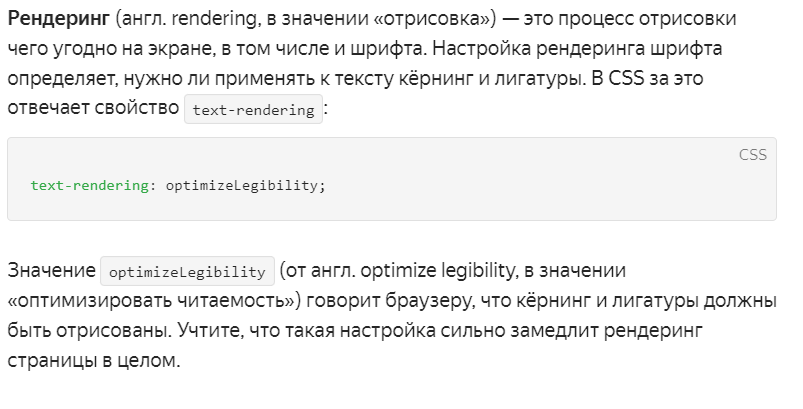Click the inline "text-rendering" code badge
The image size is (803, 409).
tap(253, 109)
